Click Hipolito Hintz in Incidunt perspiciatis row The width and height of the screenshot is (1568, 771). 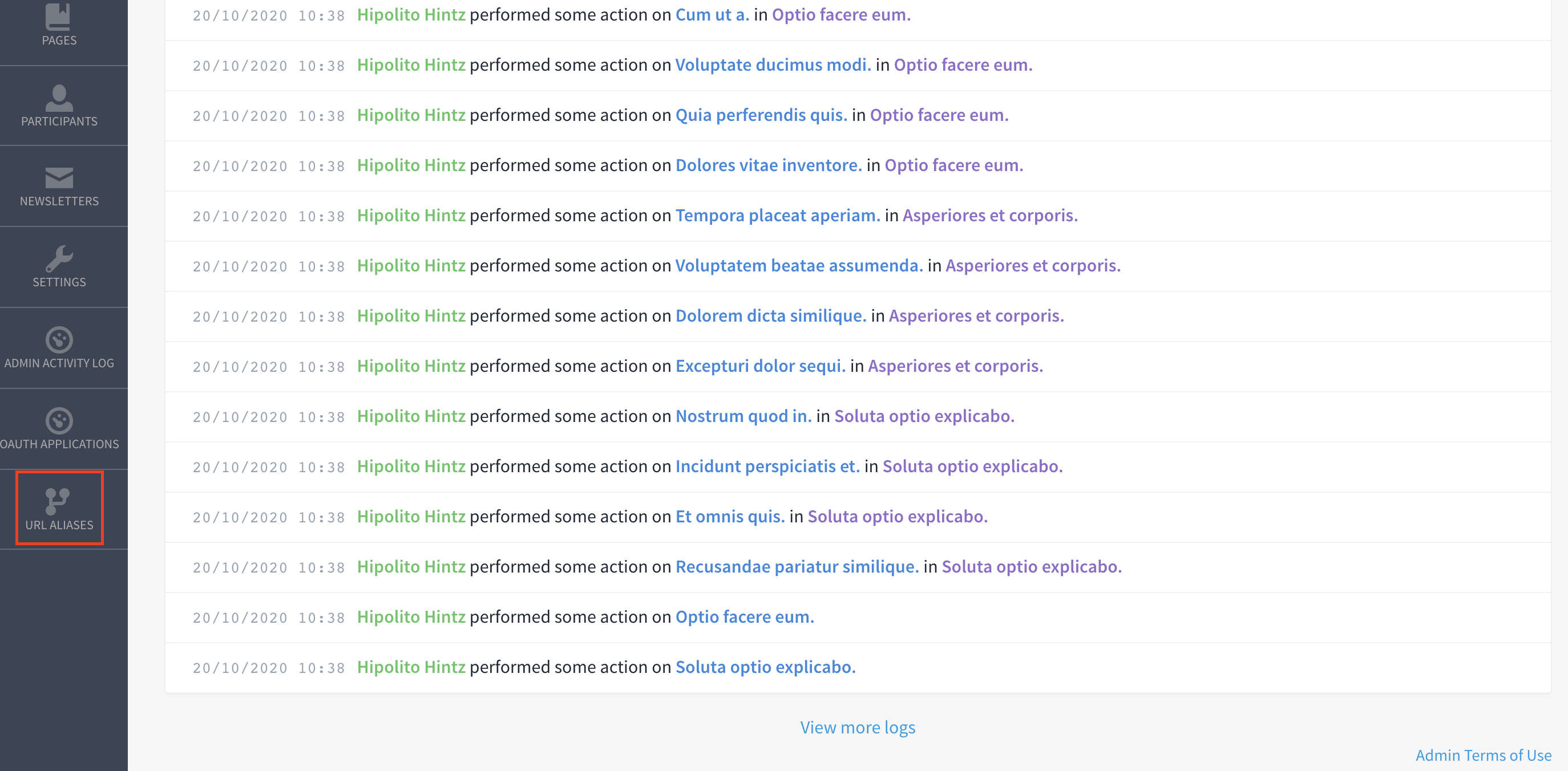click(411, 466)
